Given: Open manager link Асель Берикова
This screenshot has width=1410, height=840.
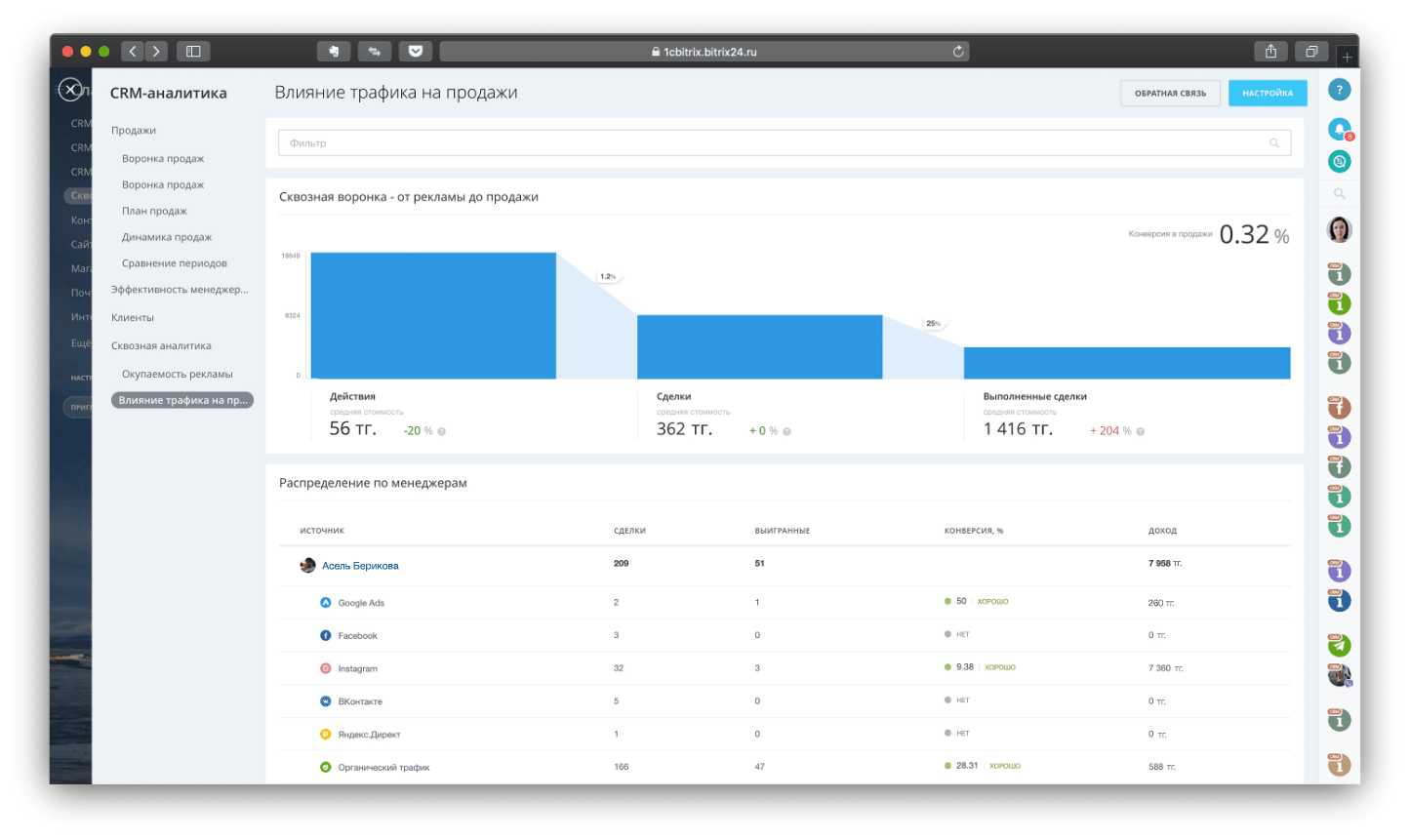Looking at the screenshot, I should click(x=360, y=566).
